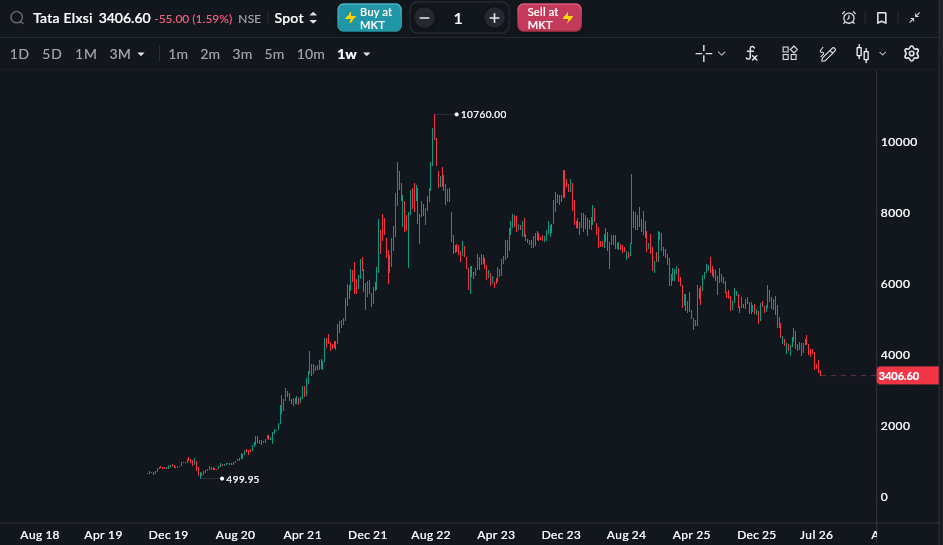Switch to the 2m interval

tap(210, 54)
